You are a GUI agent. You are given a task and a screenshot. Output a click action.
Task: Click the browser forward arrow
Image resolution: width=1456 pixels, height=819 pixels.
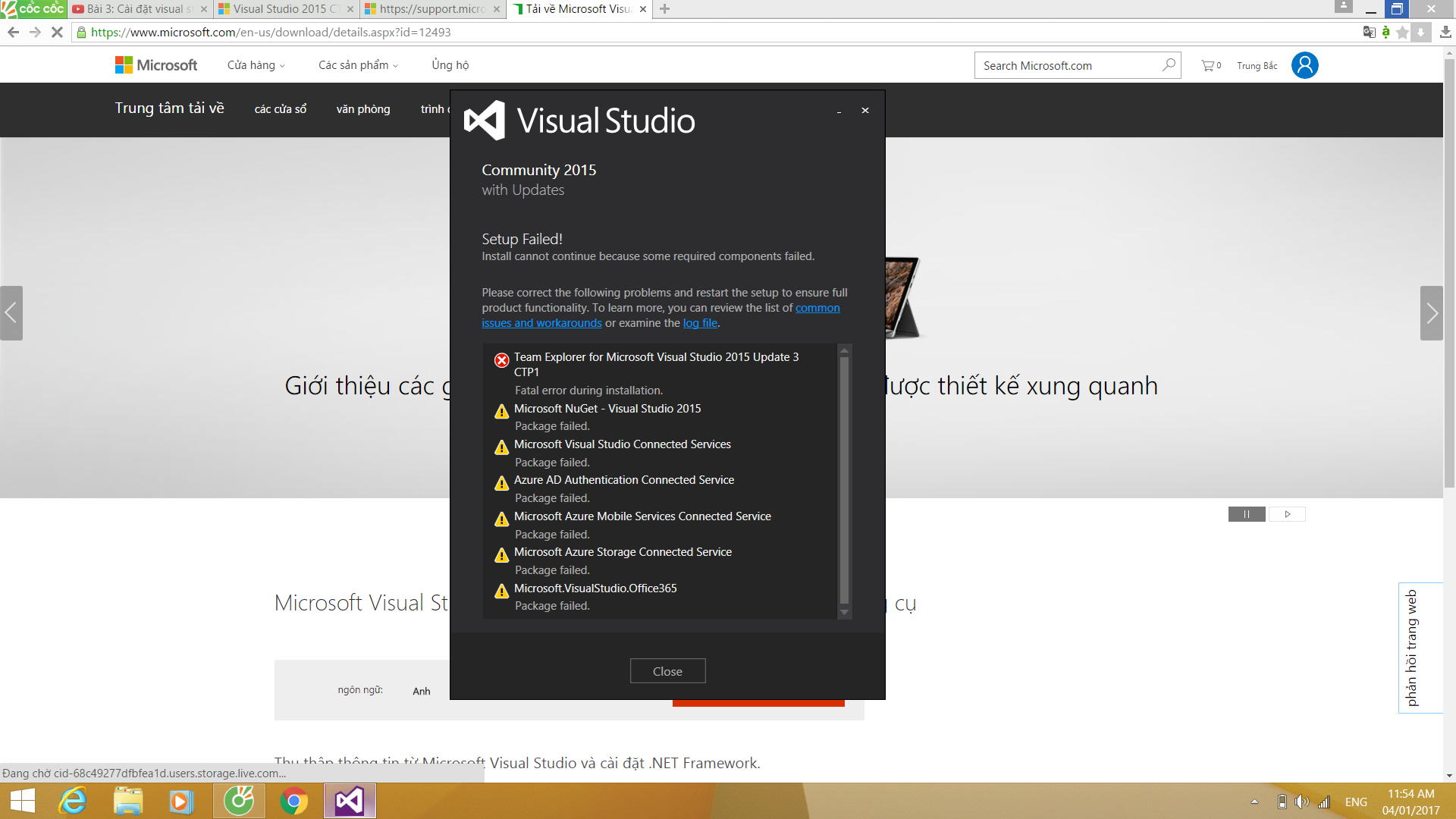(x=35, y=32)
